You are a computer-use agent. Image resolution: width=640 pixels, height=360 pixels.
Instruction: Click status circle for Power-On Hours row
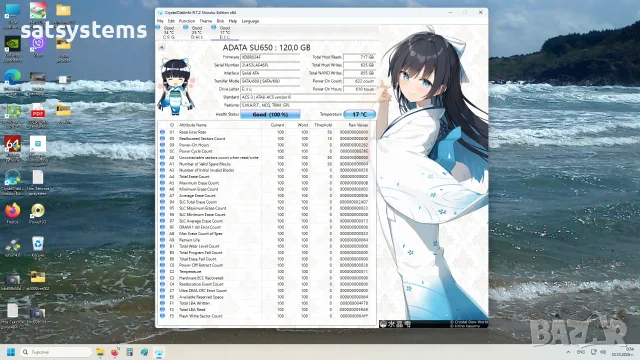[x=162, y=145]
